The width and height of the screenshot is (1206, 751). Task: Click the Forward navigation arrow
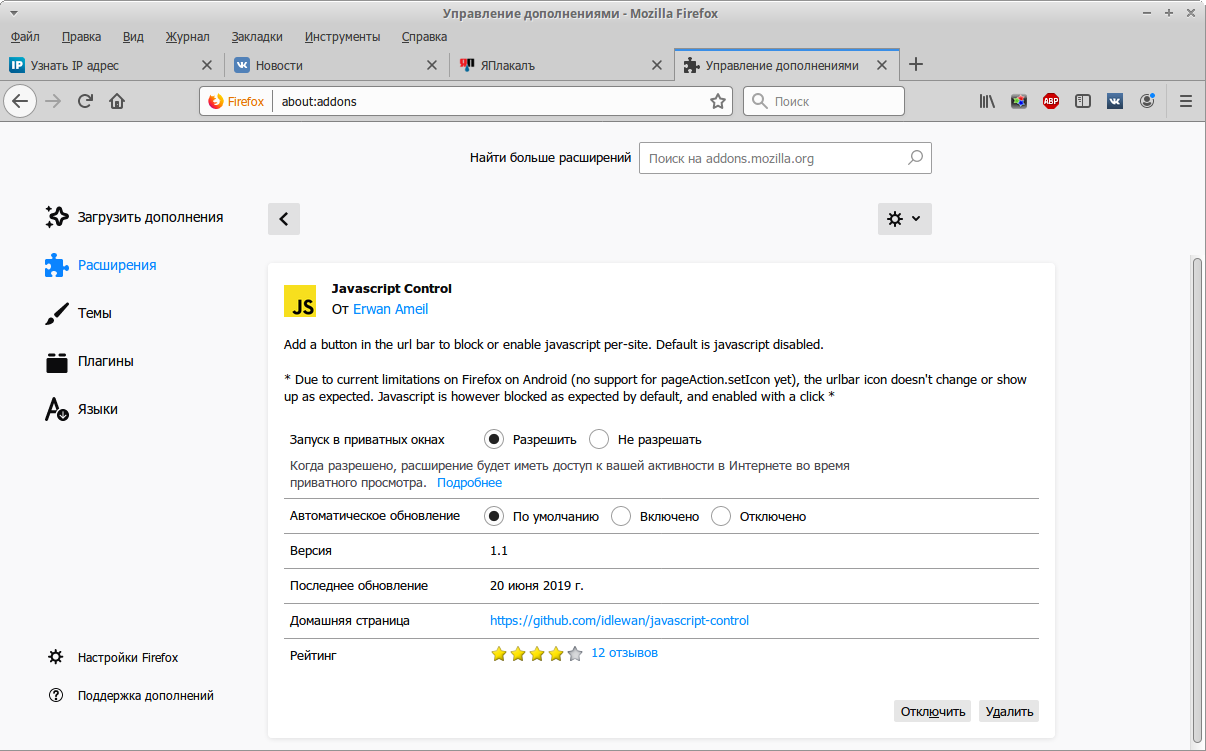point(54,101)
